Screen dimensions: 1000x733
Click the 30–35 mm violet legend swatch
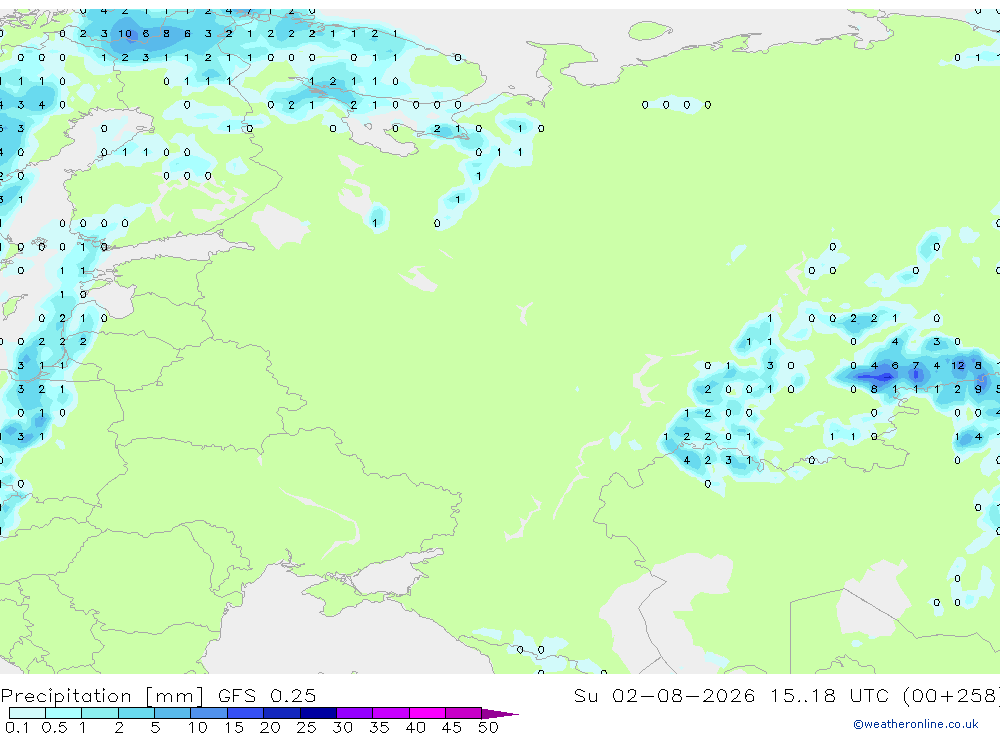(x=355, y=713)
